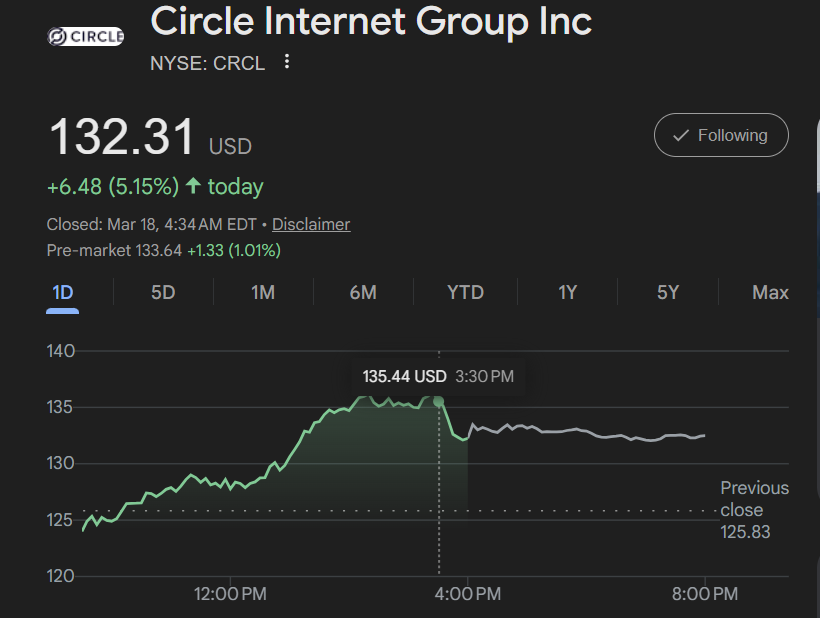
Task: Open the 6M time range
Action: click(x=363, y=292)
